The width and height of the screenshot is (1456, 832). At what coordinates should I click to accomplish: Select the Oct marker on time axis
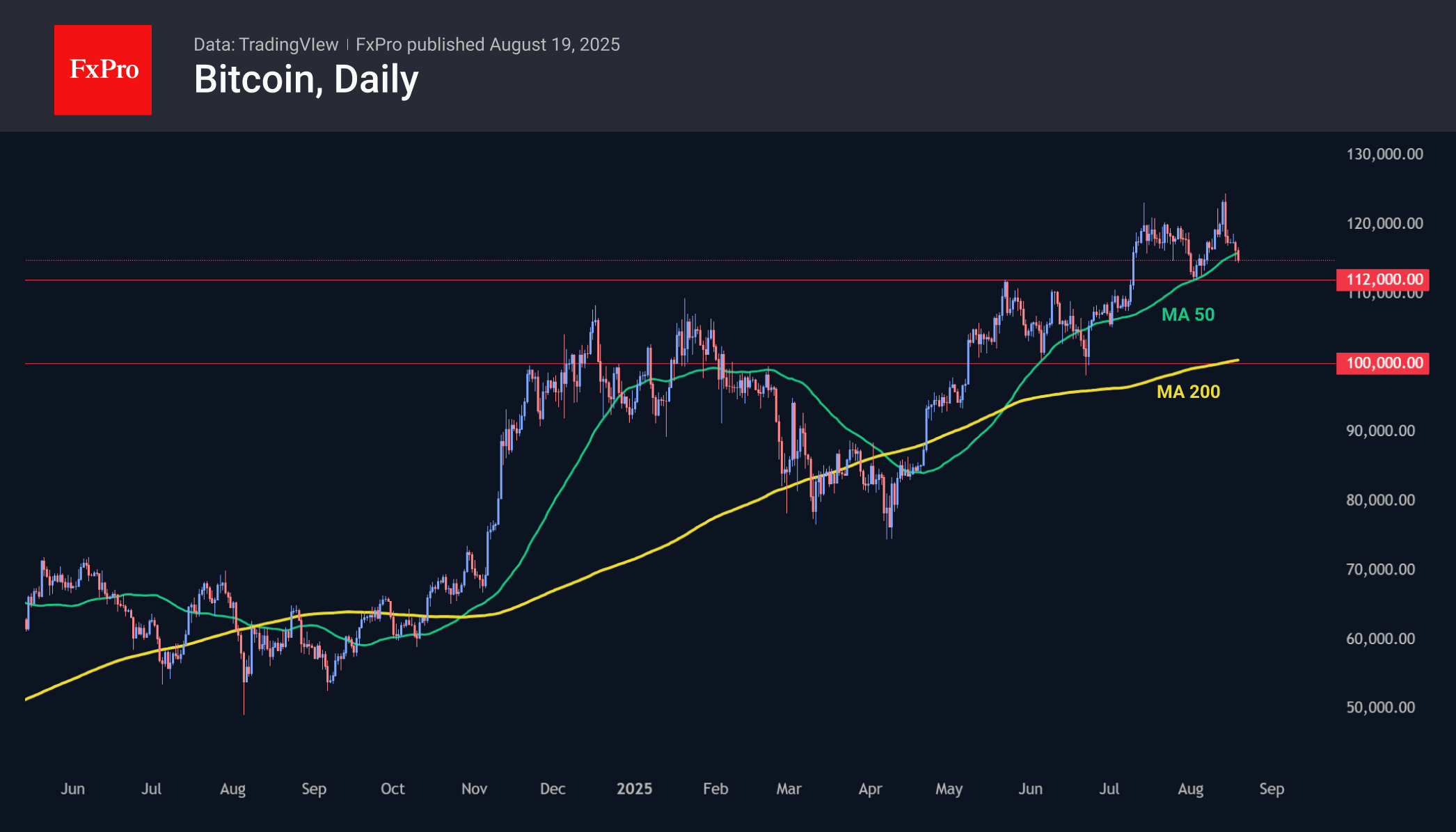[x=393, y=789]
